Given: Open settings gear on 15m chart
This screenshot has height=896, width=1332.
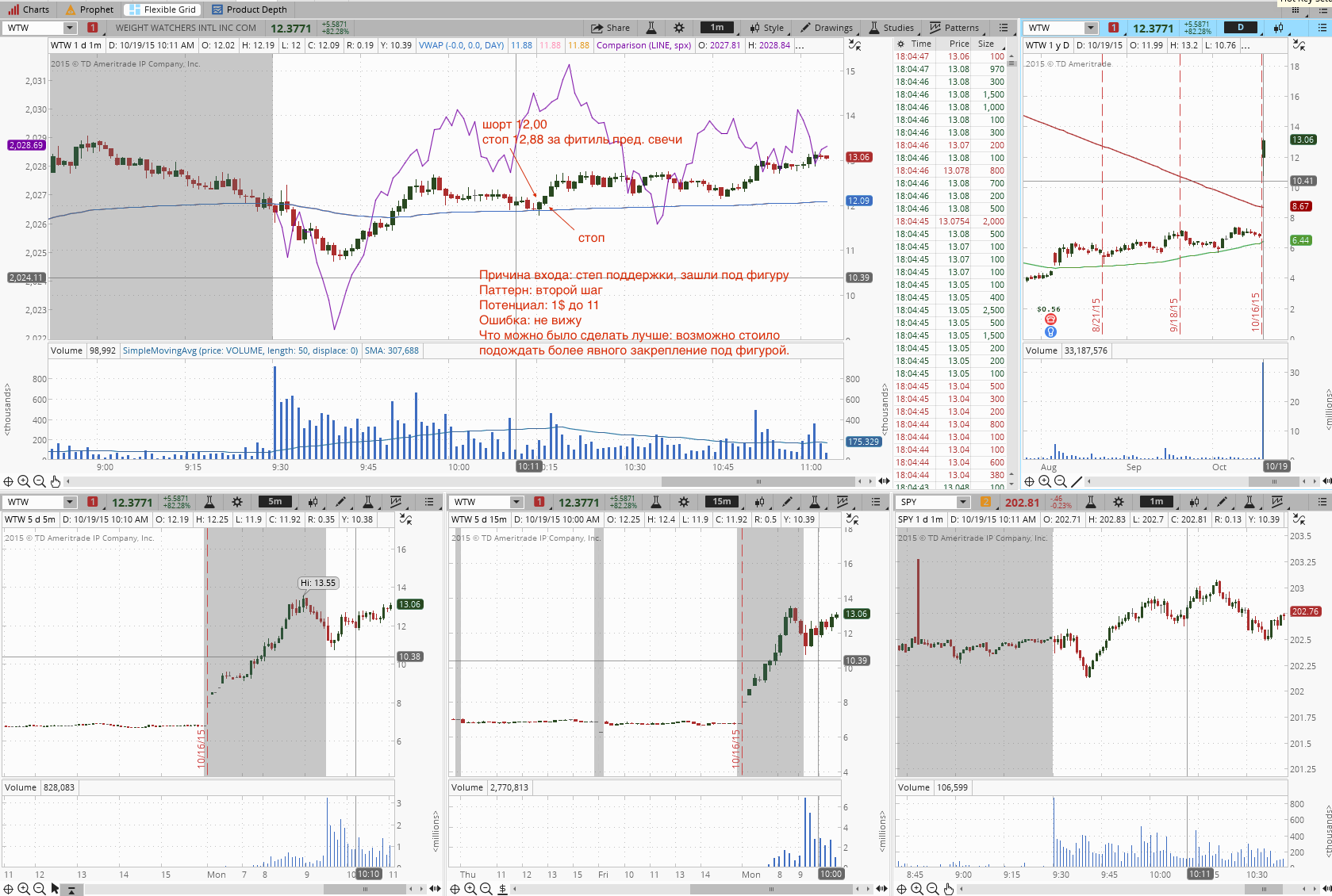Looking at the screenshot, I should click(684, 502).
